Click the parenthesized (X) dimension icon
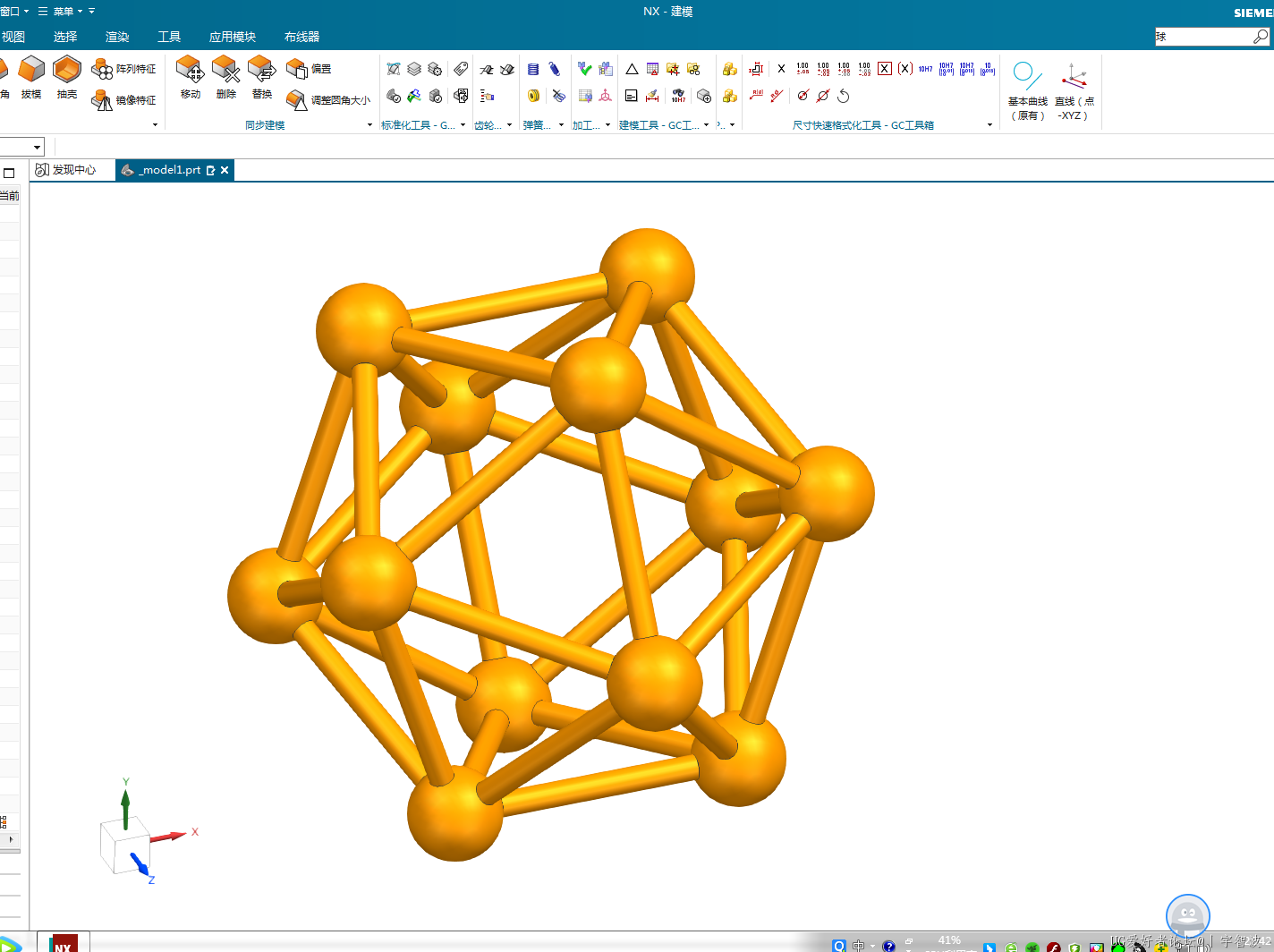 pos(905,68)
